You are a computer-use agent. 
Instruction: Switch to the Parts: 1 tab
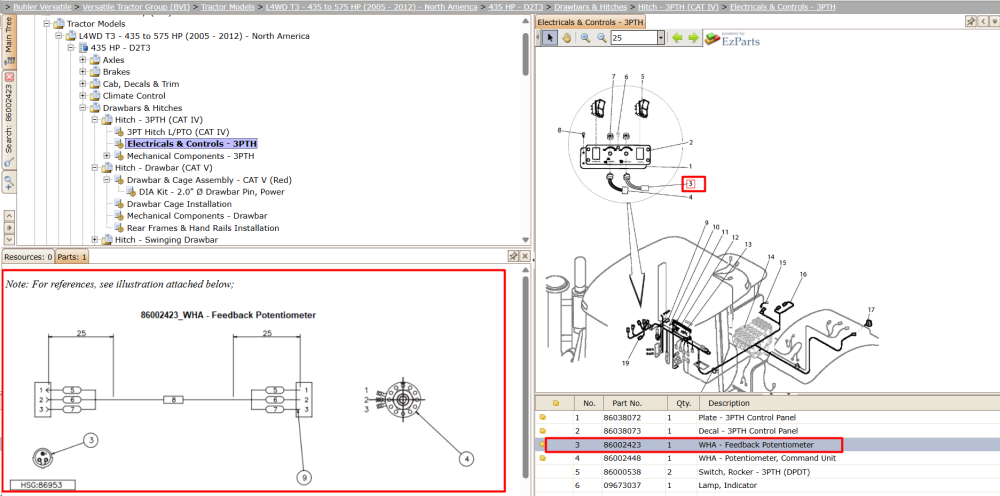coord(71,257)
